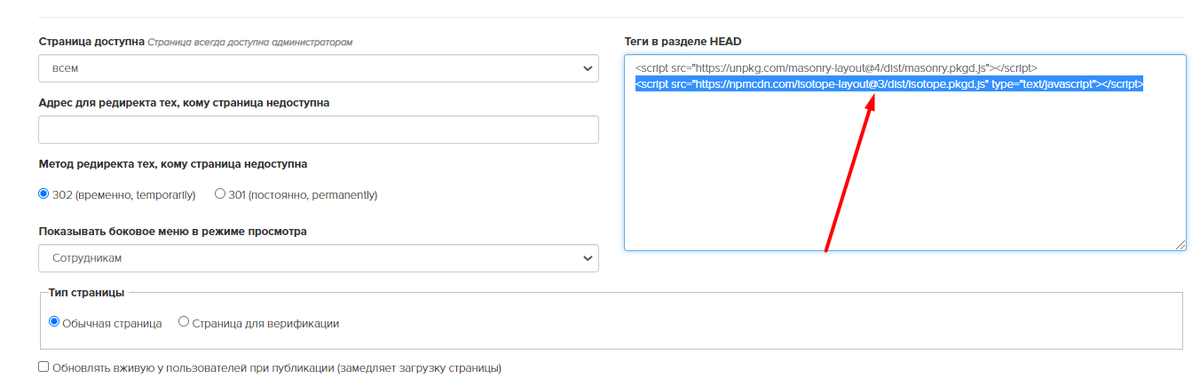Open the "Сотрудникам" sidebar menu dropdown

coord(318,258)
